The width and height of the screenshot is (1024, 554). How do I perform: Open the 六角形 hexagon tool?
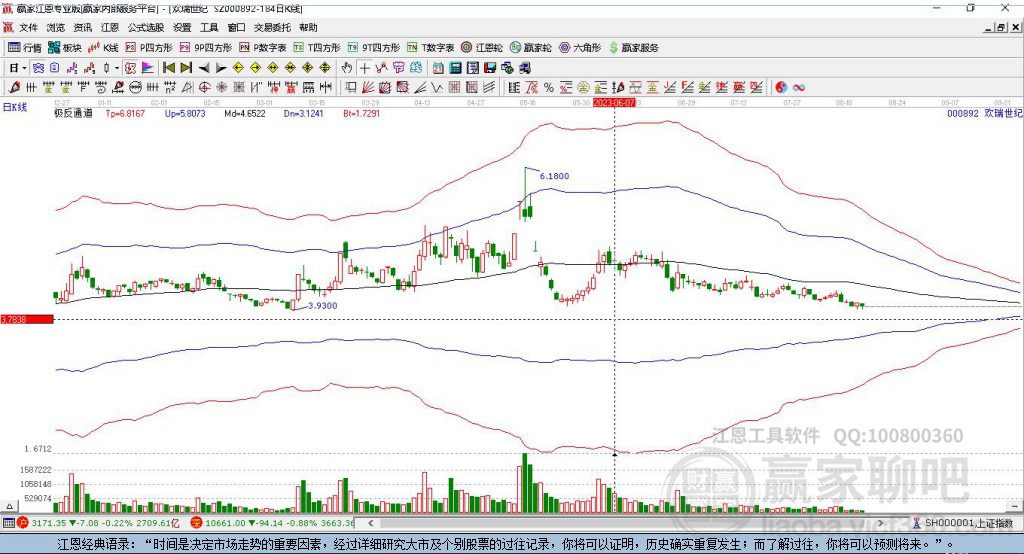[580, 48]
